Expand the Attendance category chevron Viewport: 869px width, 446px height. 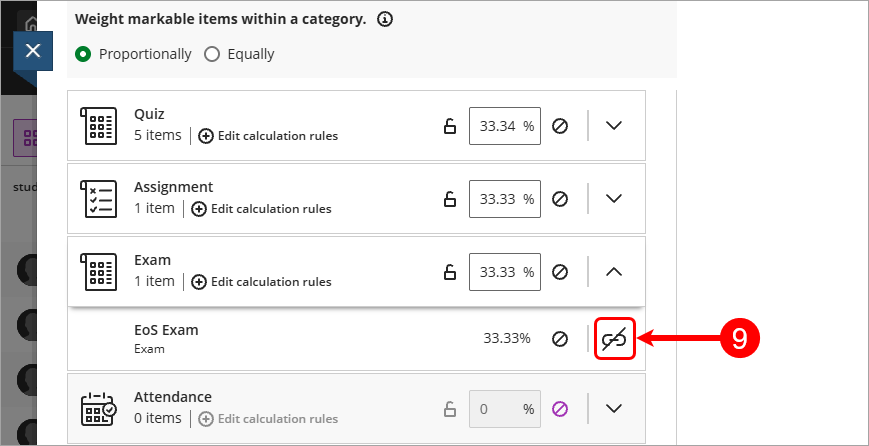[x=614, y=409]
